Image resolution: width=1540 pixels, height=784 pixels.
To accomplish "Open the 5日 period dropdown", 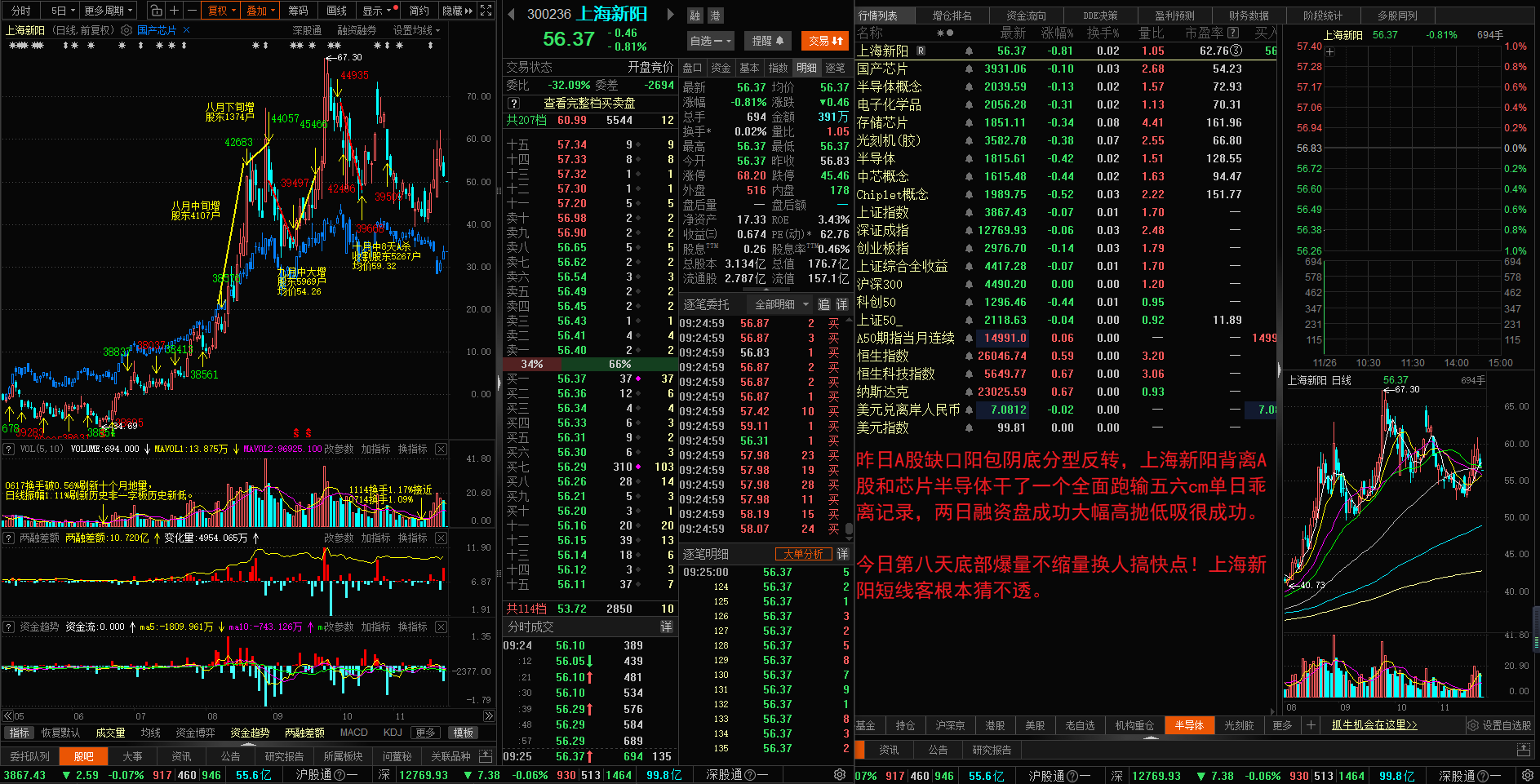I will (62, 11).
